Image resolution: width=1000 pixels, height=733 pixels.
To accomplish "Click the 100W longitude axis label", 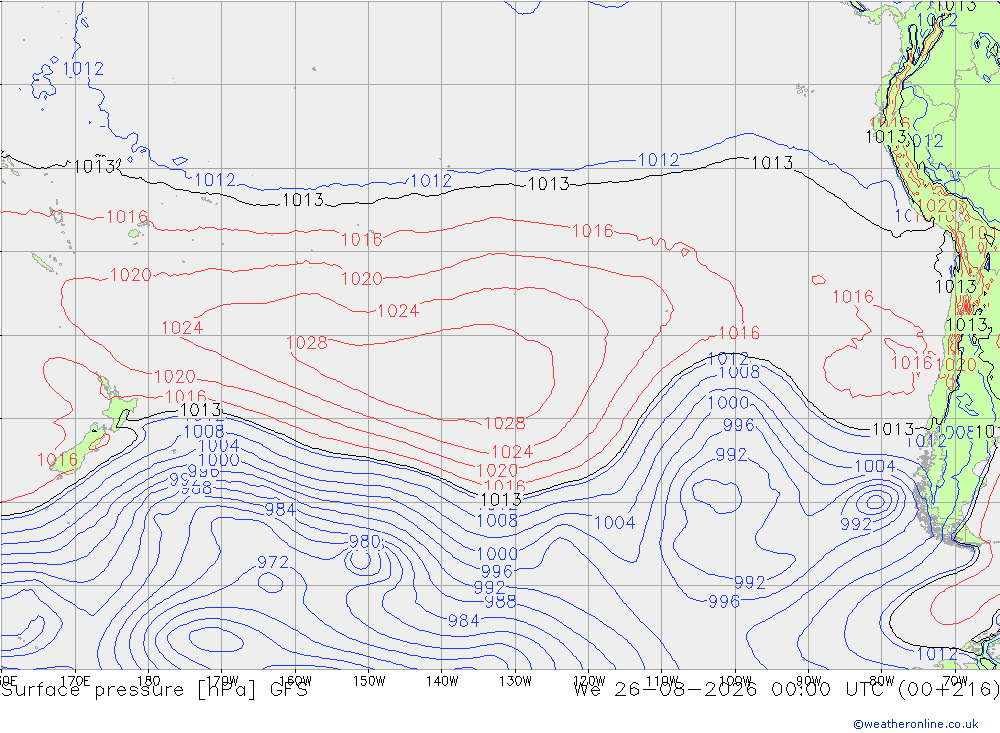I will point(735,681).
